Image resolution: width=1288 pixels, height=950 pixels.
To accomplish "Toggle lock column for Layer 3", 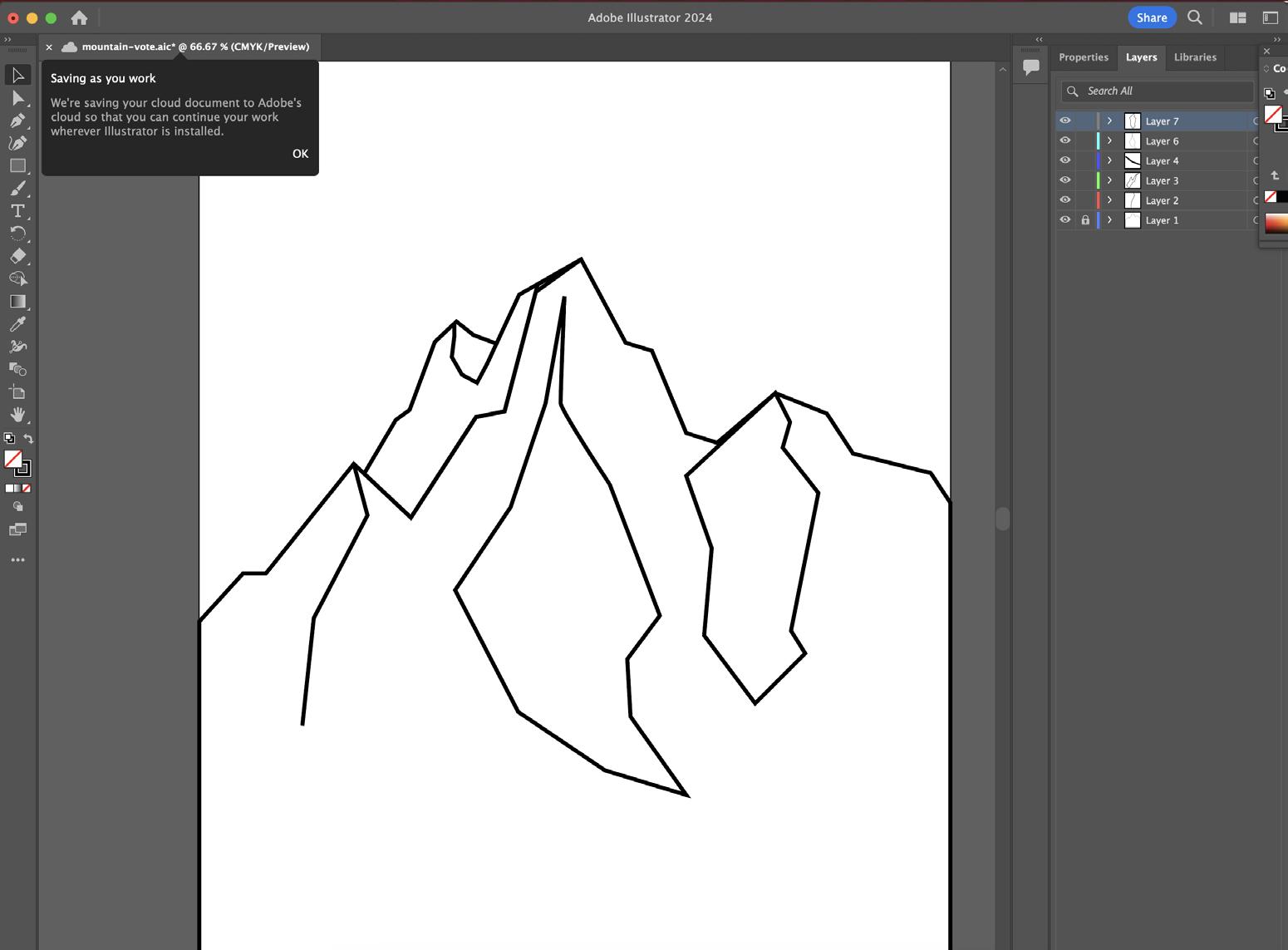I will (1085, 180).
